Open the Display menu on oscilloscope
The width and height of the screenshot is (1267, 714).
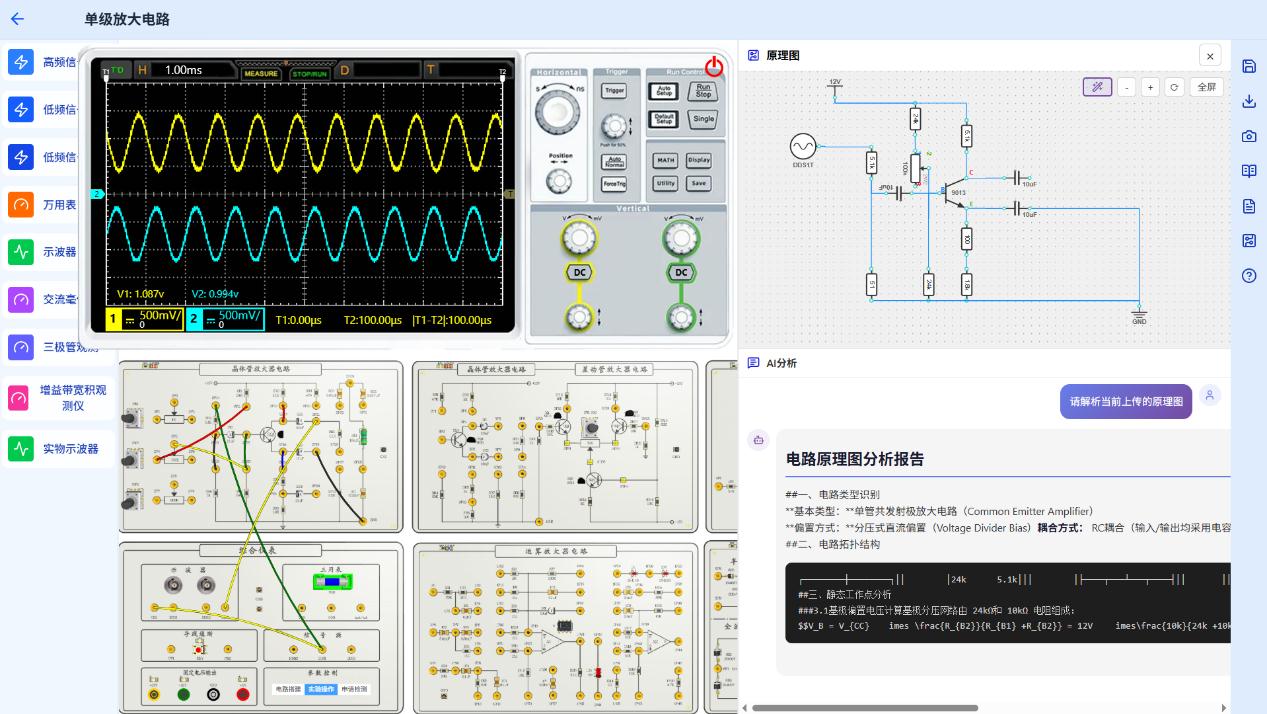pyautogui.click(x=699, y=160)
